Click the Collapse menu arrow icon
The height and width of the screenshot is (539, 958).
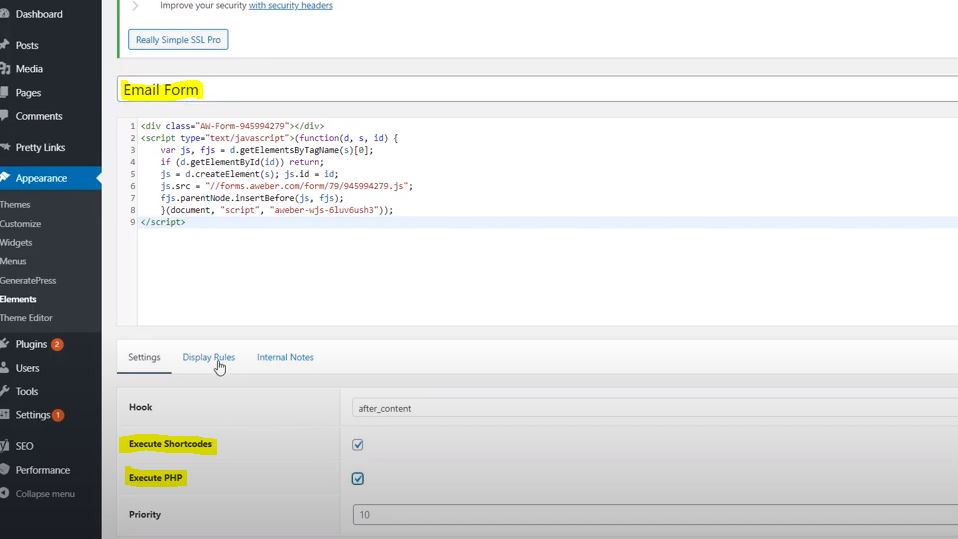(4, 493)
